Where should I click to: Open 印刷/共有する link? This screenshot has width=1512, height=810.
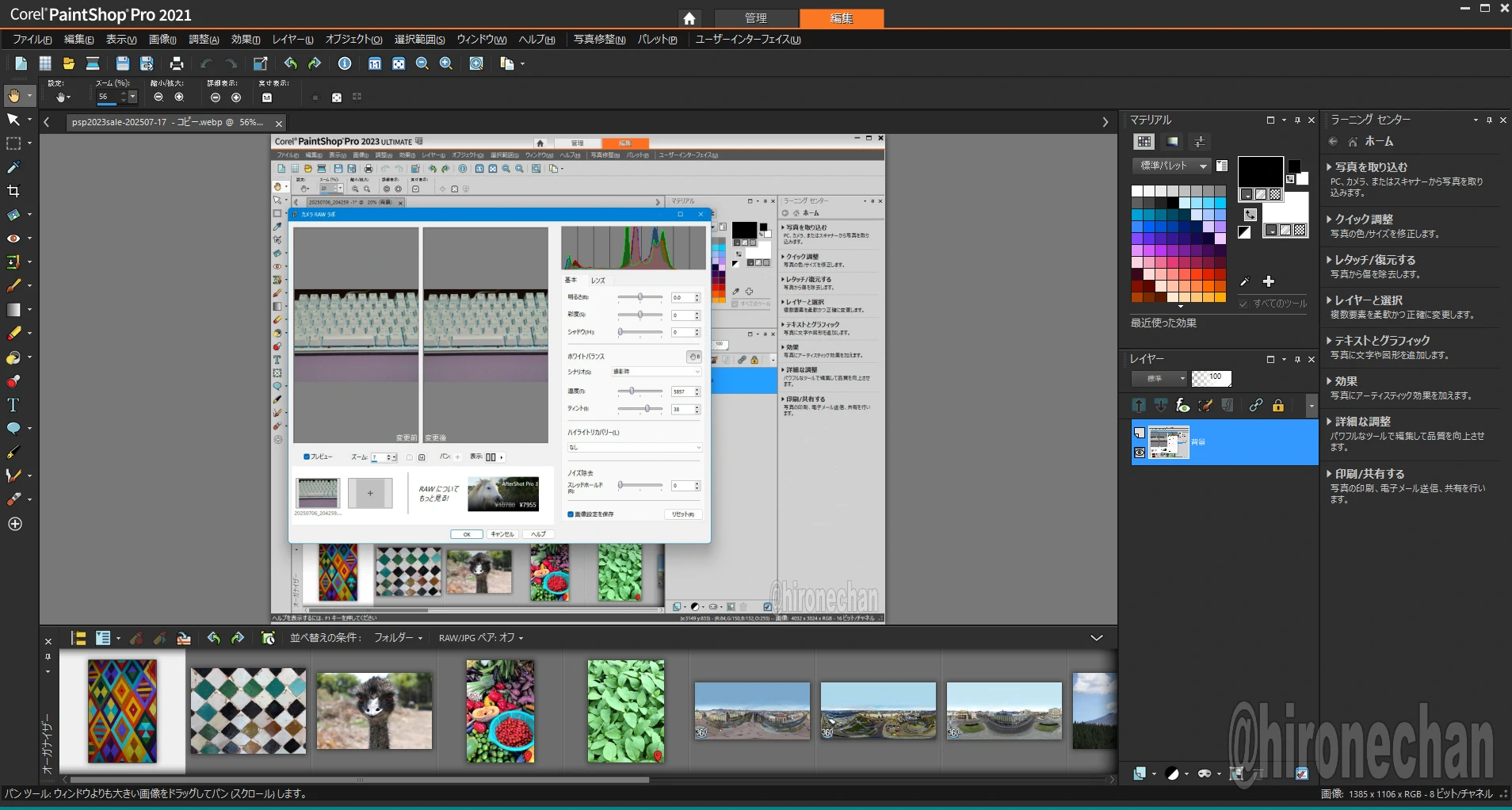pyautogui.click(x=1369, y=474)
